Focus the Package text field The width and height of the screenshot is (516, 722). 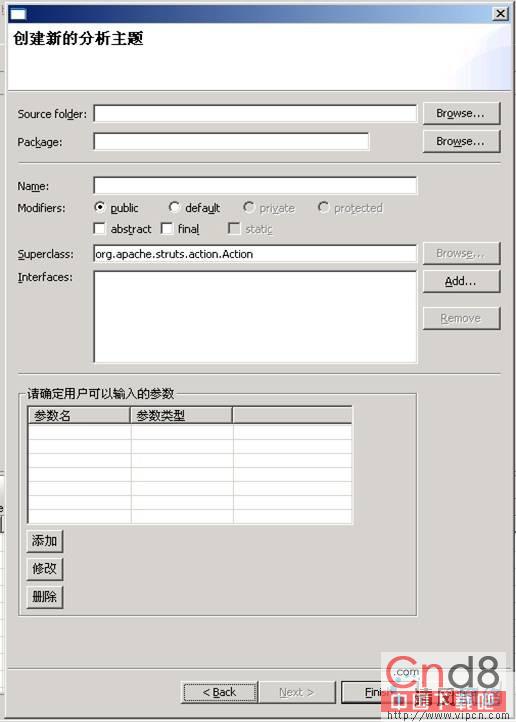tap(231, 141)
